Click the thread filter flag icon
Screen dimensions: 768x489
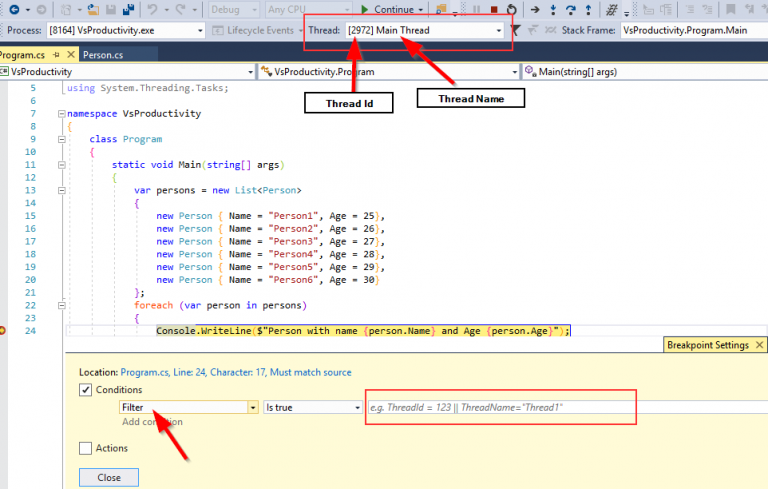(517, 30)
